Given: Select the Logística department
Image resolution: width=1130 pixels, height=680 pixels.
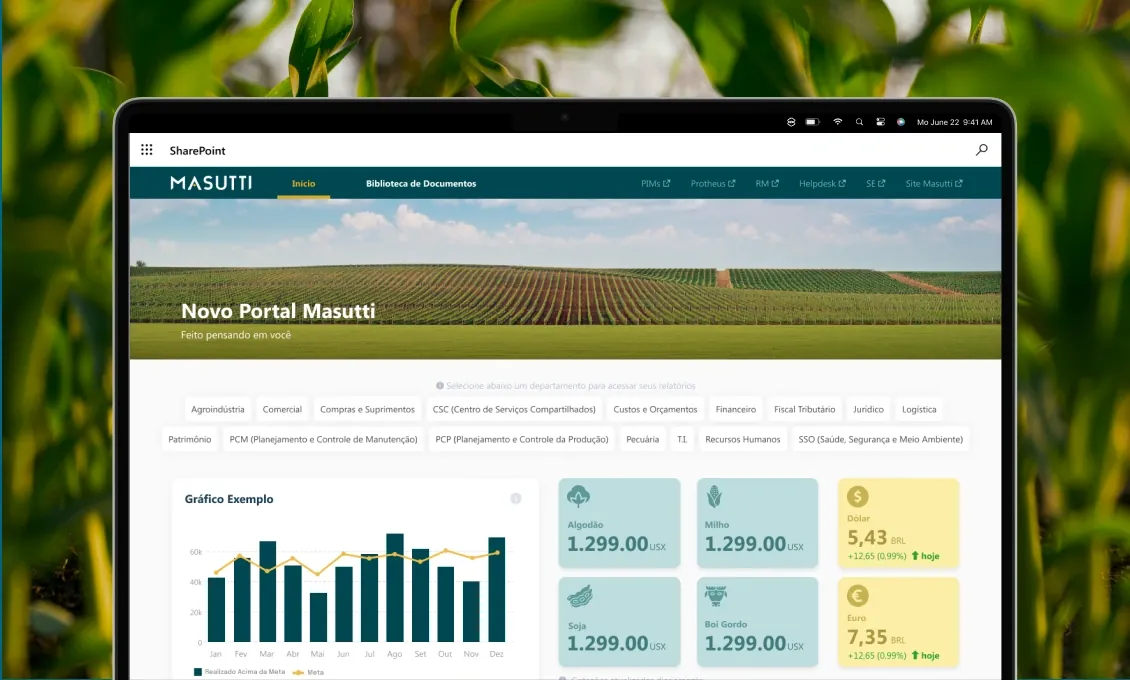Looking at the screenshot, I should coord(920,409).
